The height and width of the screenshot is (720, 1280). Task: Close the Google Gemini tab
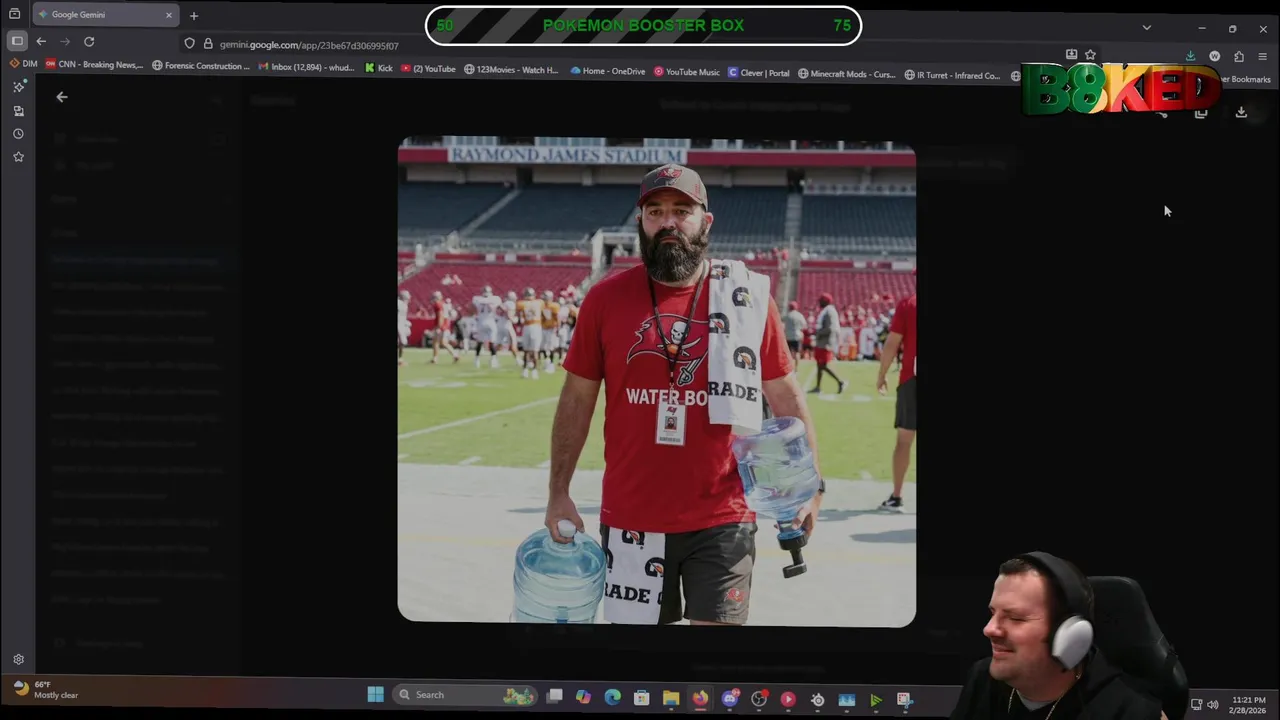[x=168, y=15]
